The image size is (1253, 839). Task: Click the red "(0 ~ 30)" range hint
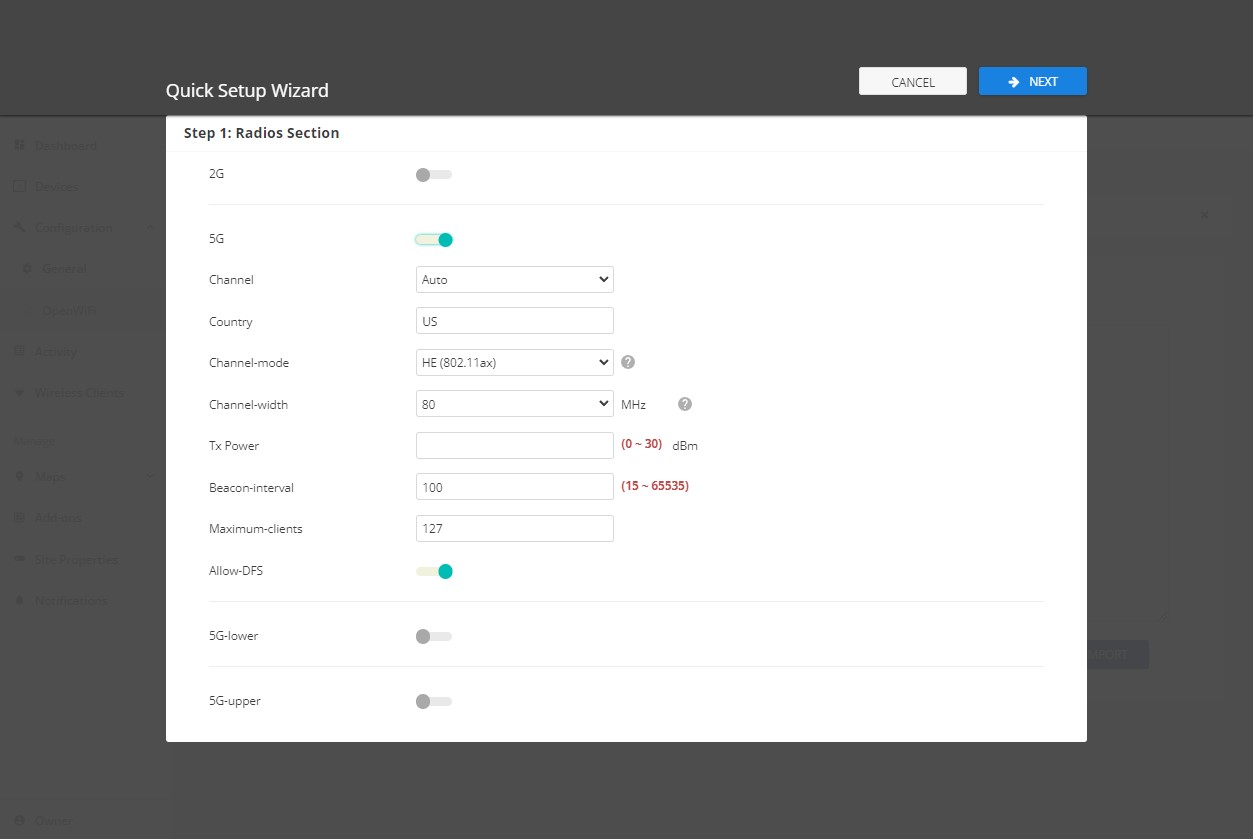[x=641, y=444]
